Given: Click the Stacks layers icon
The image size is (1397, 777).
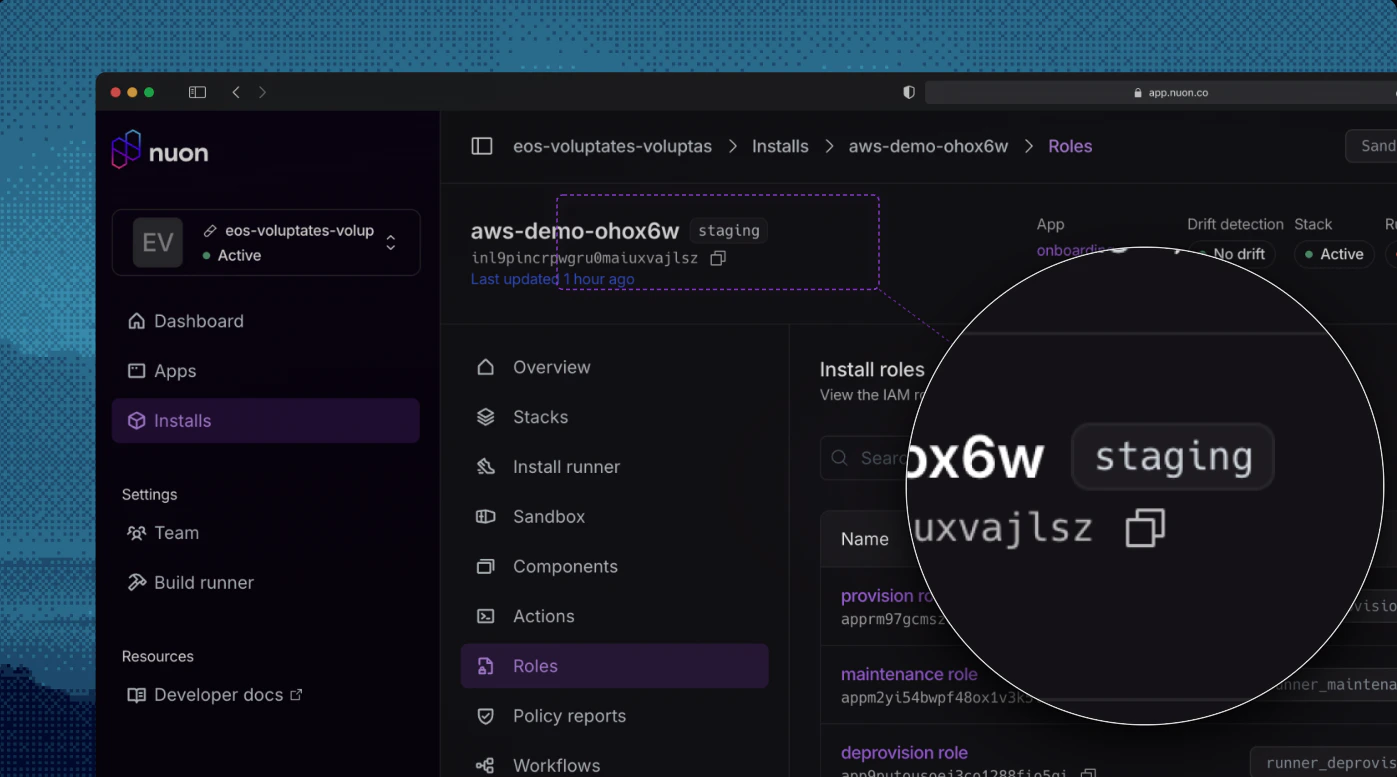Looking at the screenshot, I should click(486, 417).
